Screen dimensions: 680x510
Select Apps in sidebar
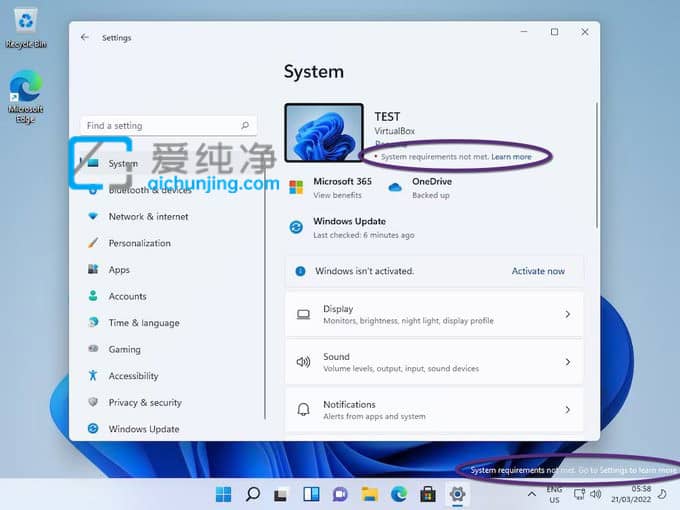pos(119,270)
